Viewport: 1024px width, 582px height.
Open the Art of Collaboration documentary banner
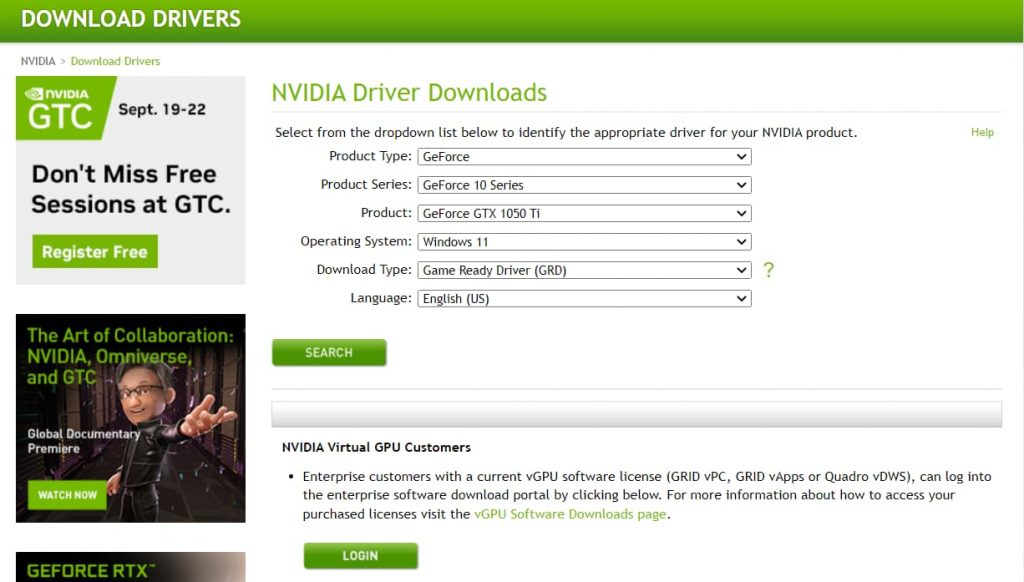(131, 418)
